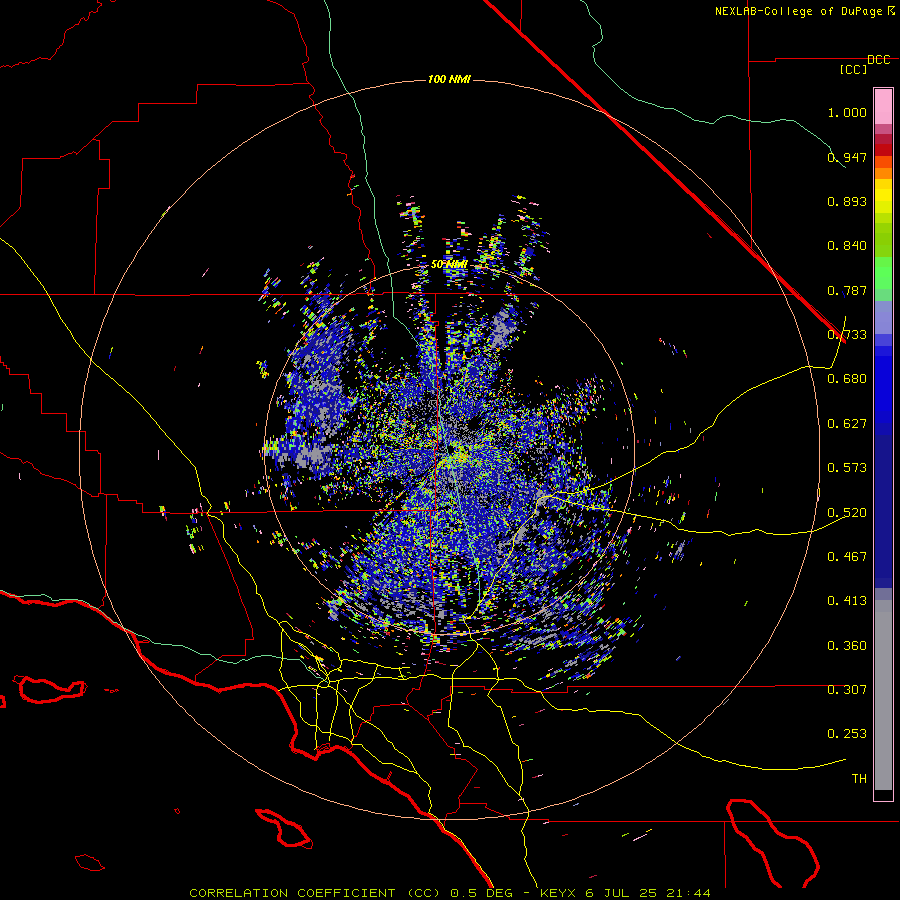This screenshot has height=900, width=900.
Task: Click the 100 NMI range ring label
Action: point(449,79)
